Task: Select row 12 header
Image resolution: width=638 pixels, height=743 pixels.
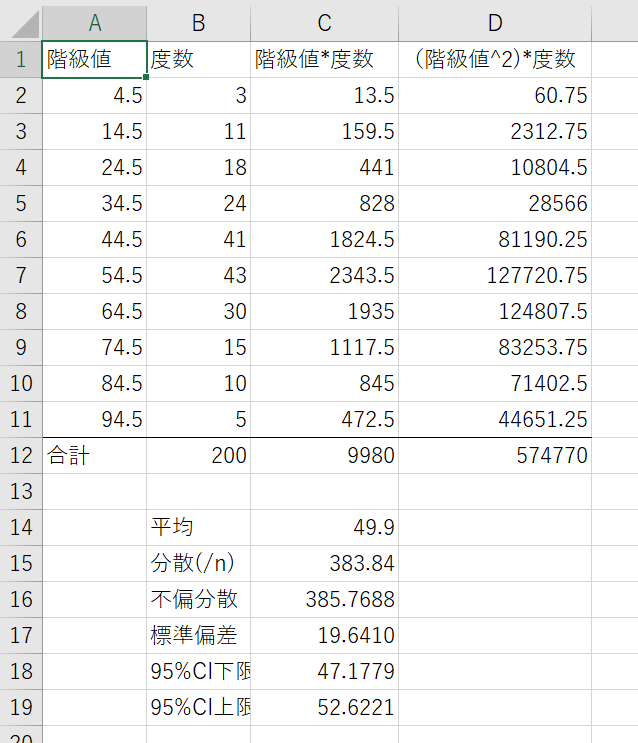Action: 21,455
